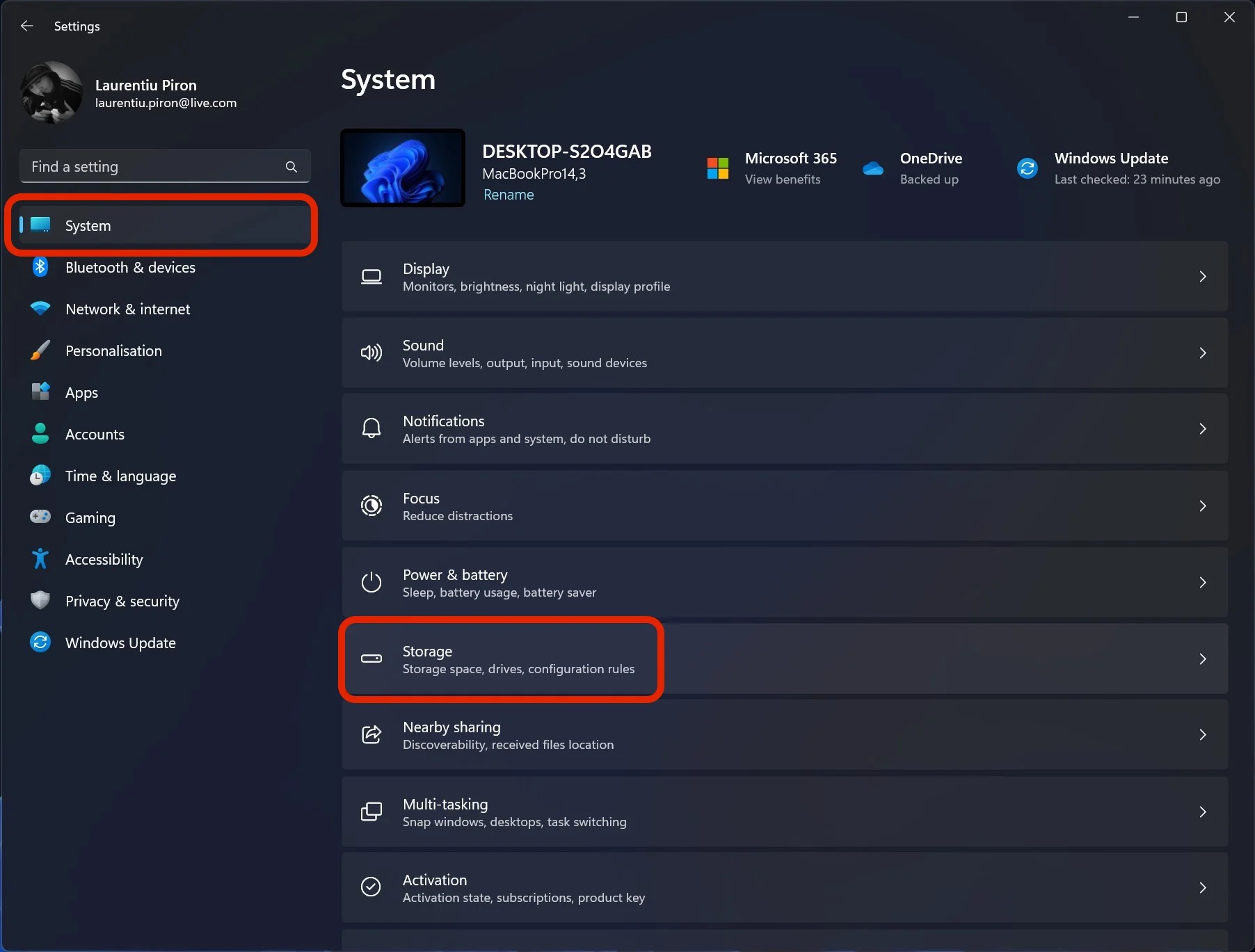This screenshot has height=952, width=1255.
Task: Open Multi-tasking row chevron
Action: (1203, 812)
